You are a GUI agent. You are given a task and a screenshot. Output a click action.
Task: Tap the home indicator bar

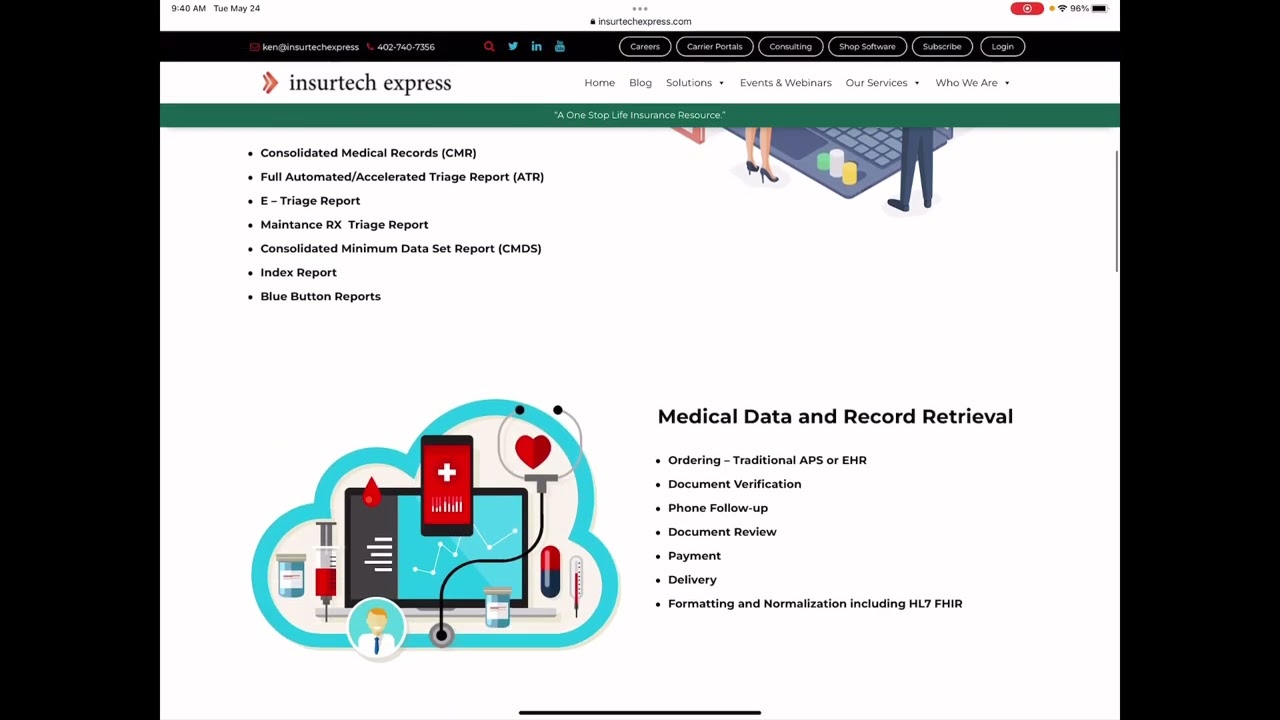[x=640, y=713]
